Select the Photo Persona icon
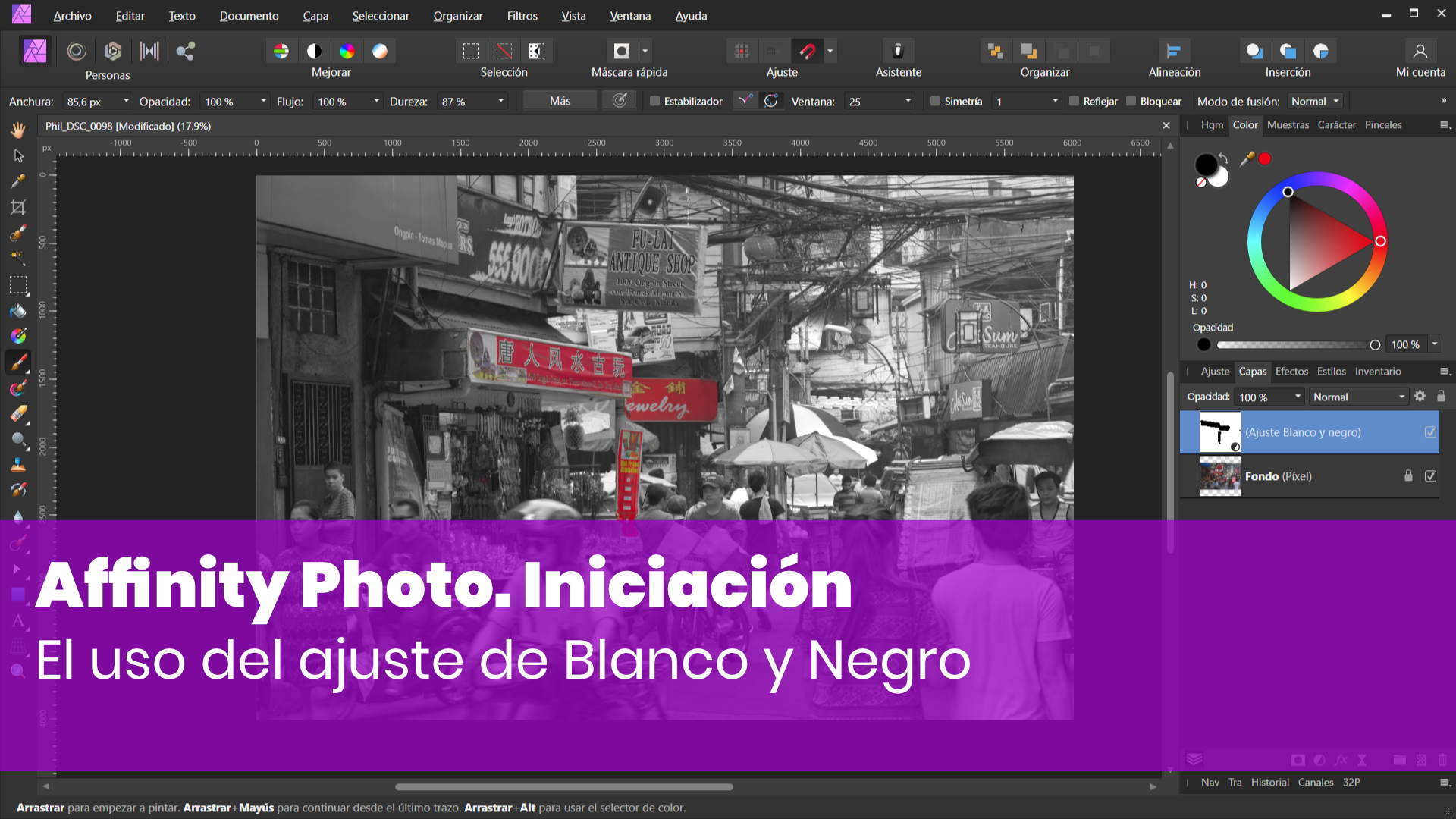 click(35, 51)
